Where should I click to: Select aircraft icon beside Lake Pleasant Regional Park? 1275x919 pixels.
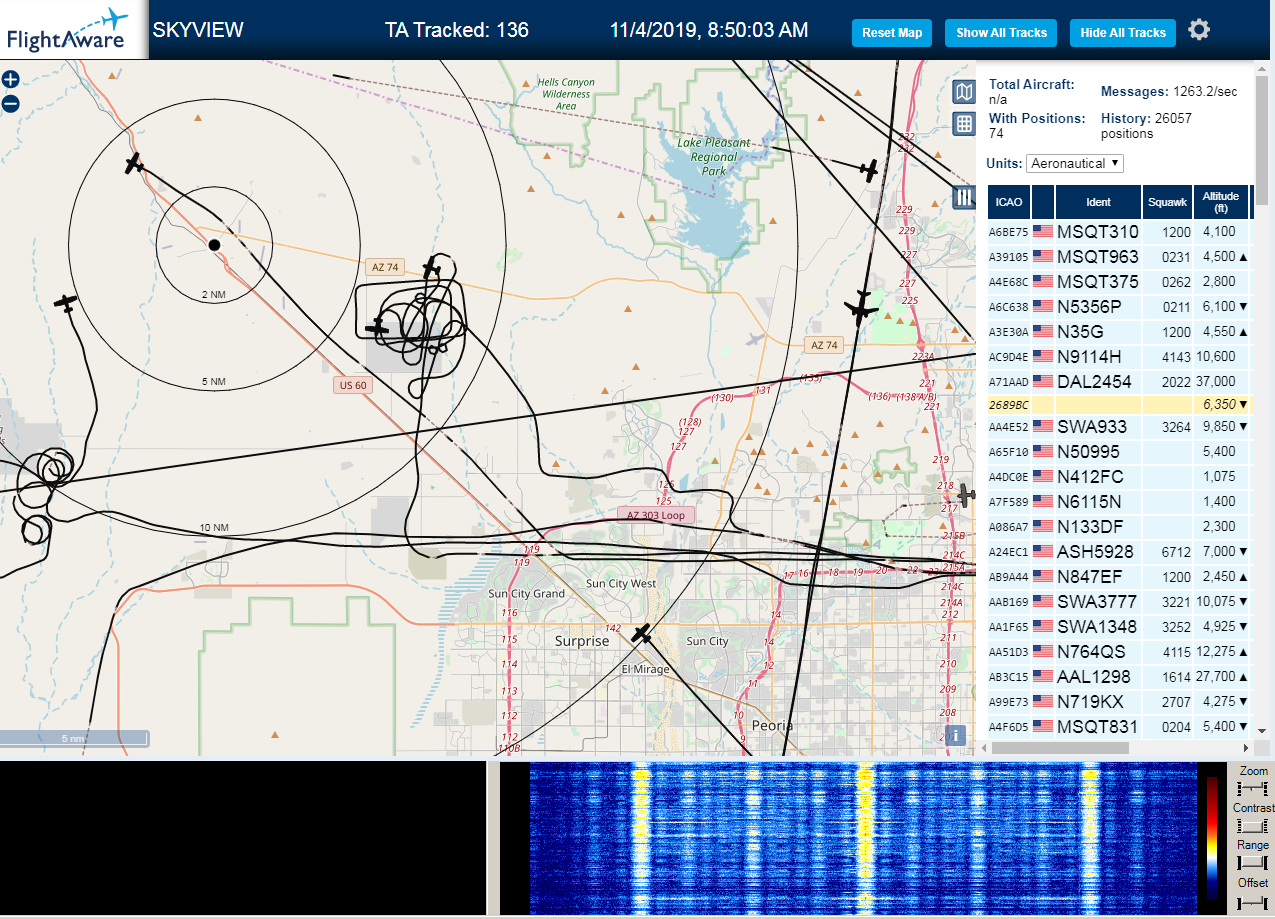[x=870, y=170]
